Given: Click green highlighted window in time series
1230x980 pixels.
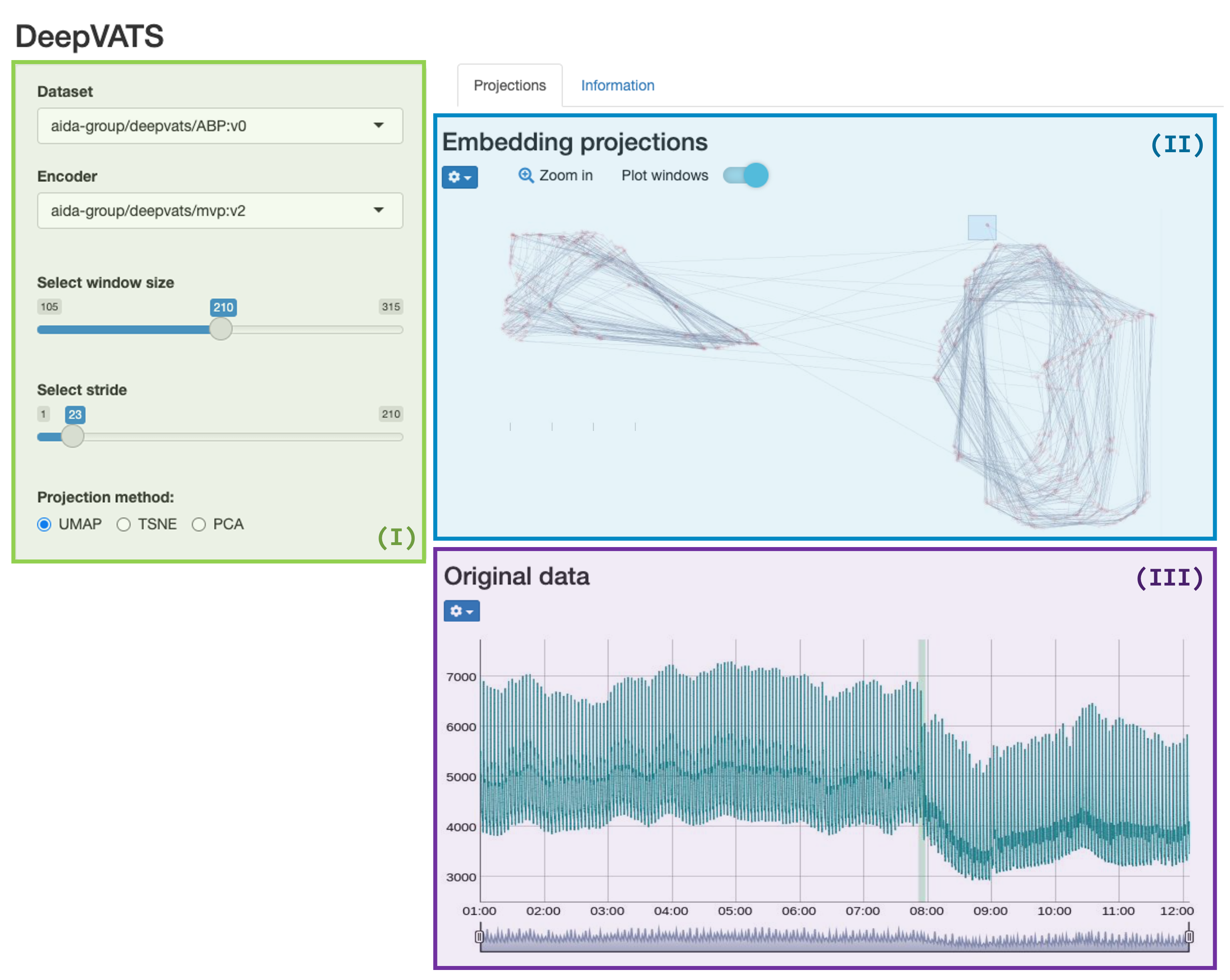Looking at the screenshot, I should (x=921, y=770).
